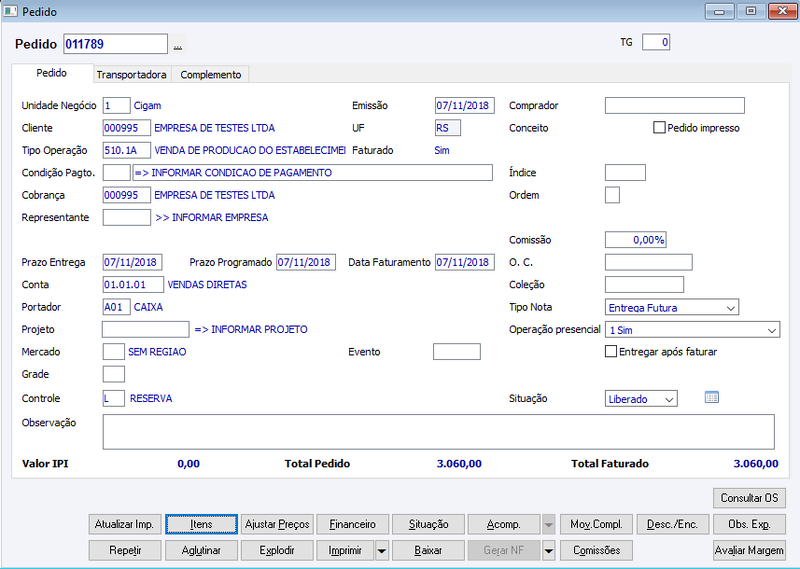Expand the arrow next to Gerar NF button
The image size is (800, 569).
click(548, 551)
